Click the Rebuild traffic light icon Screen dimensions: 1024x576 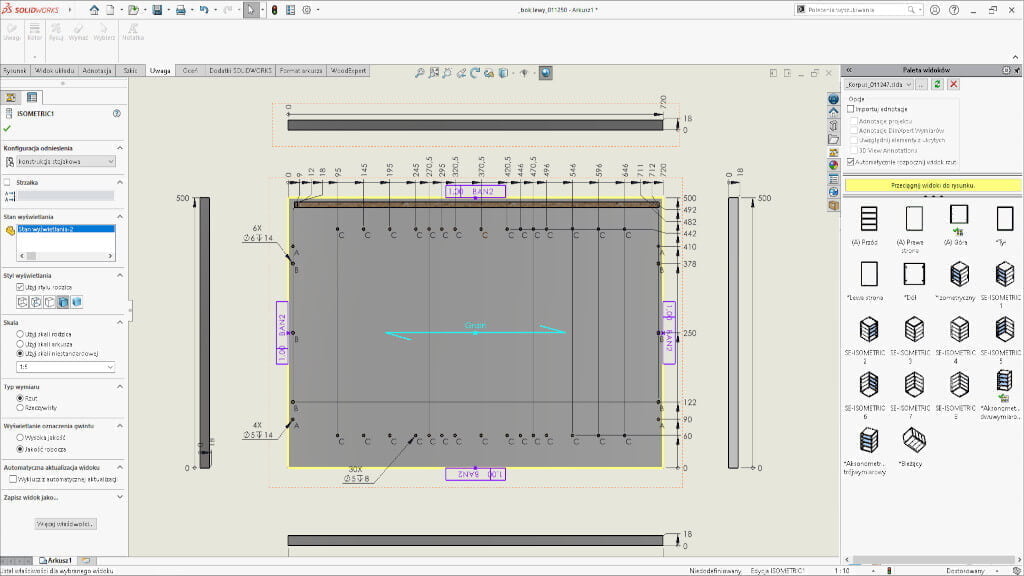coord(273,10)
